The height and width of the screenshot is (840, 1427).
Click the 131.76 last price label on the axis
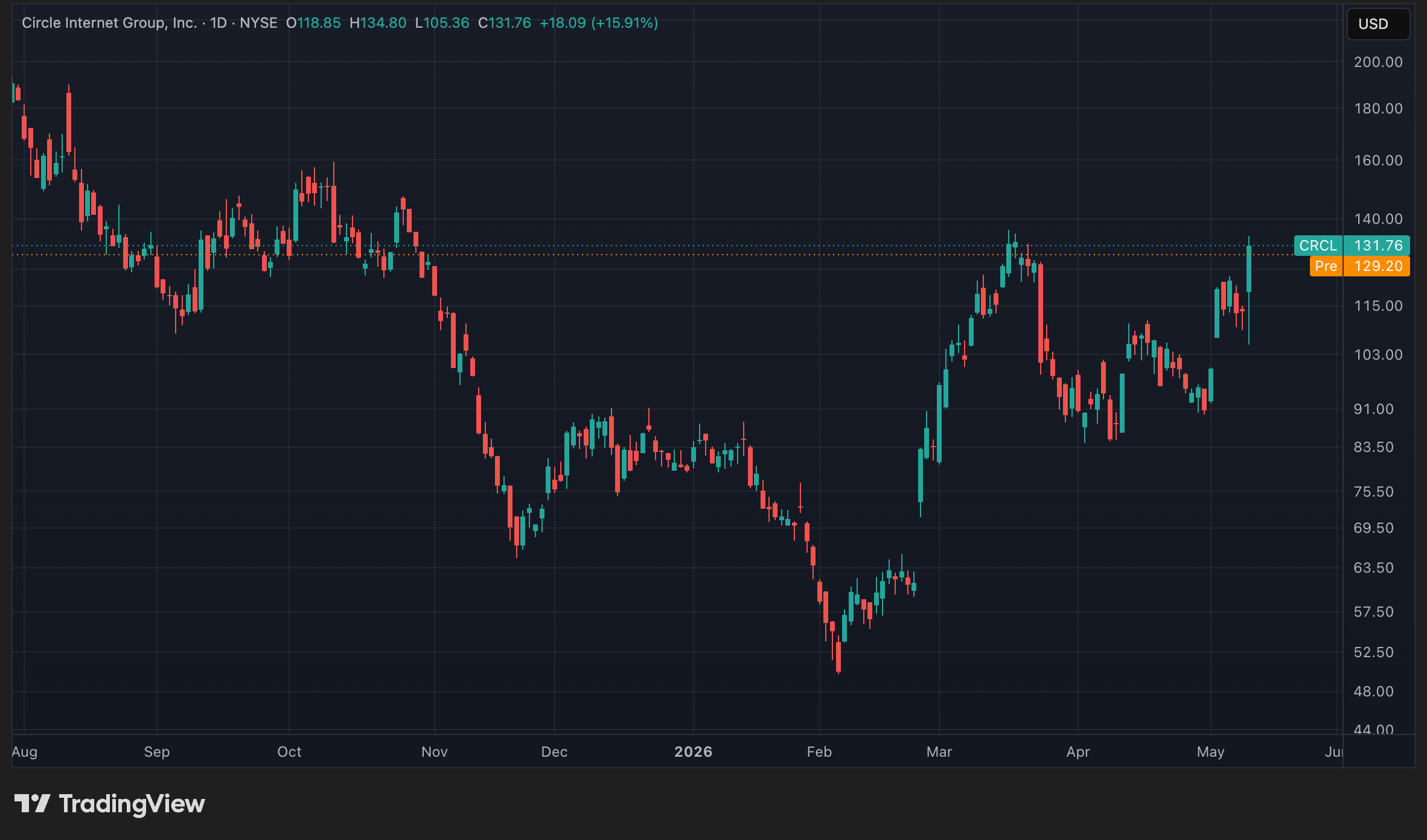(1377, 246)
